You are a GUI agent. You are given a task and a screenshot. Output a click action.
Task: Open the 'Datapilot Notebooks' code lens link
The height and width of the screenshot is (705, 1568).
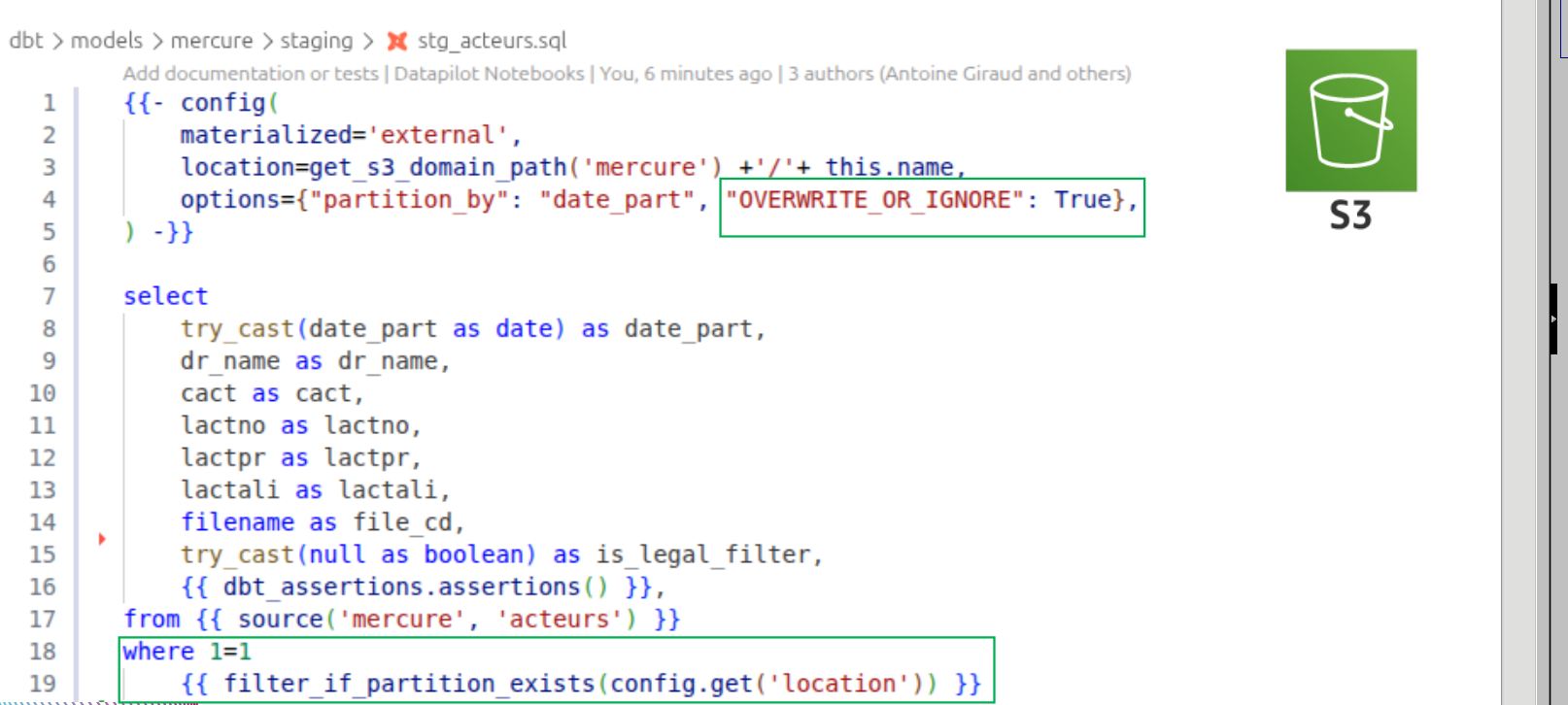[489, 74]
